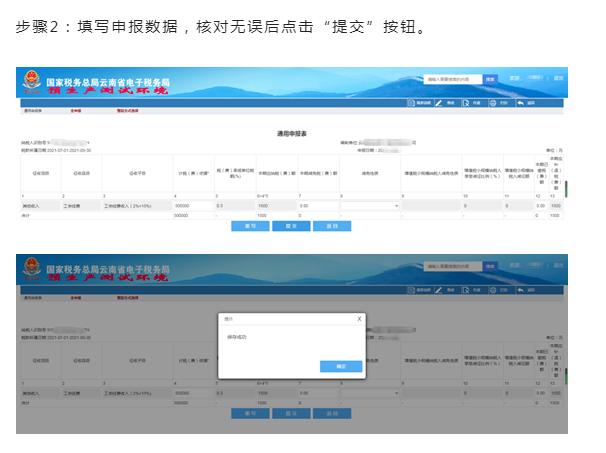Click the 搜索 button in lower screenshot header
The image size is (606, 453).
490,266
